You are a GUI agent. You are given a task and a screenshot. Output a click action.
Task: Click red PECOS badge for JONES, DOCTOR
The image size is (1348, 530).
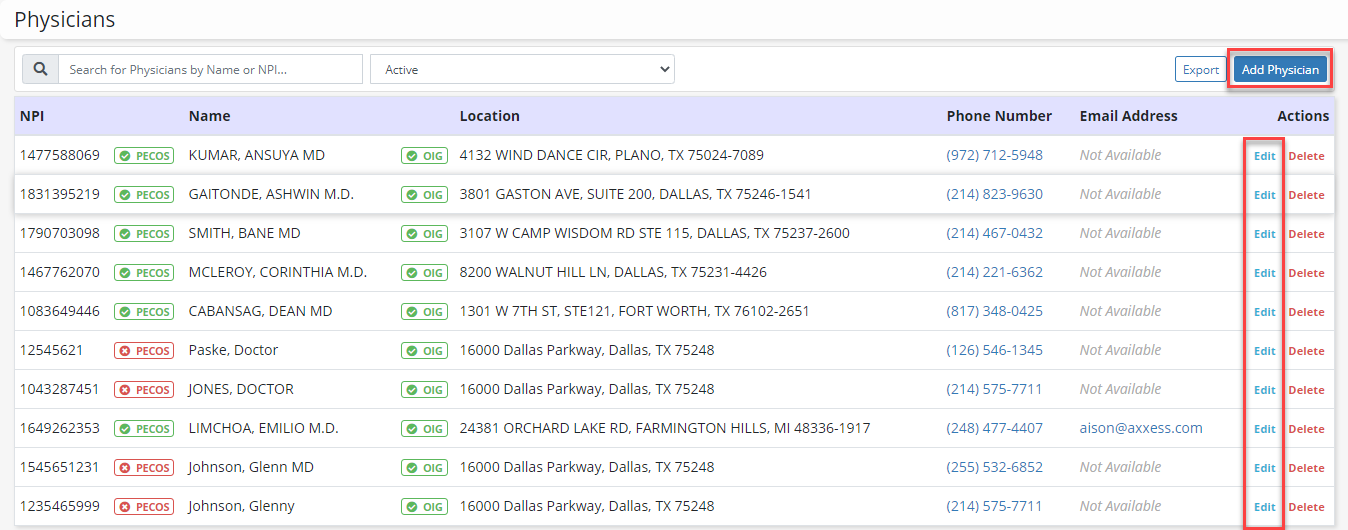point(144,390)
